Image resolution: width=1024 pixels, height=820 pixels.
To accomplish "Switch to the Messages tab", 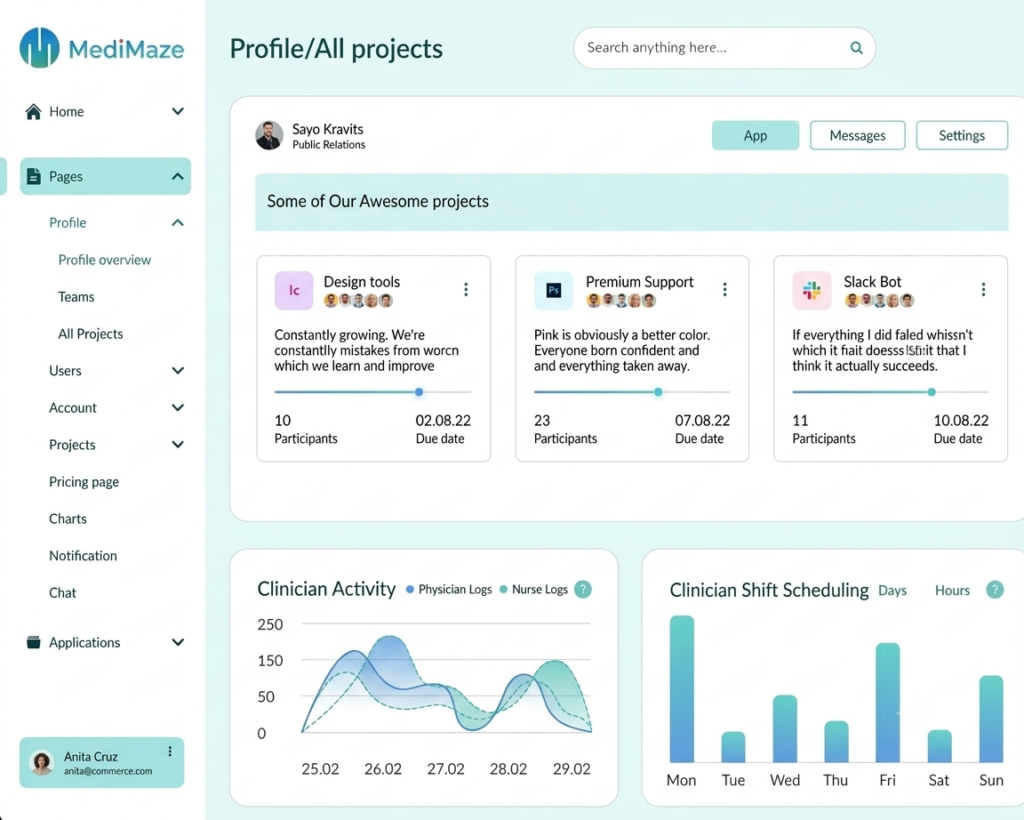I will click(x=857, y=135).
